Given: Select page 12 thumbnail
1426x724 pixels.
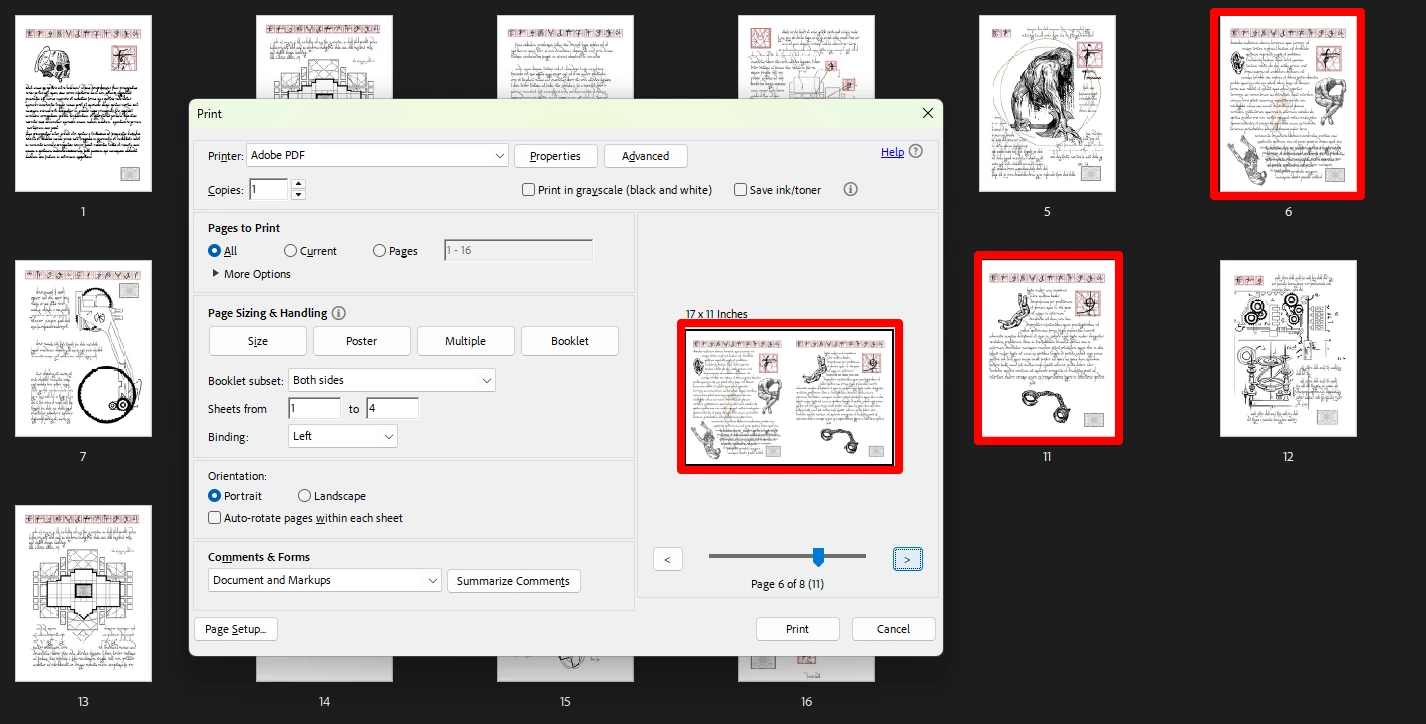Looking at the screenshot, I should click(1288, 348).
